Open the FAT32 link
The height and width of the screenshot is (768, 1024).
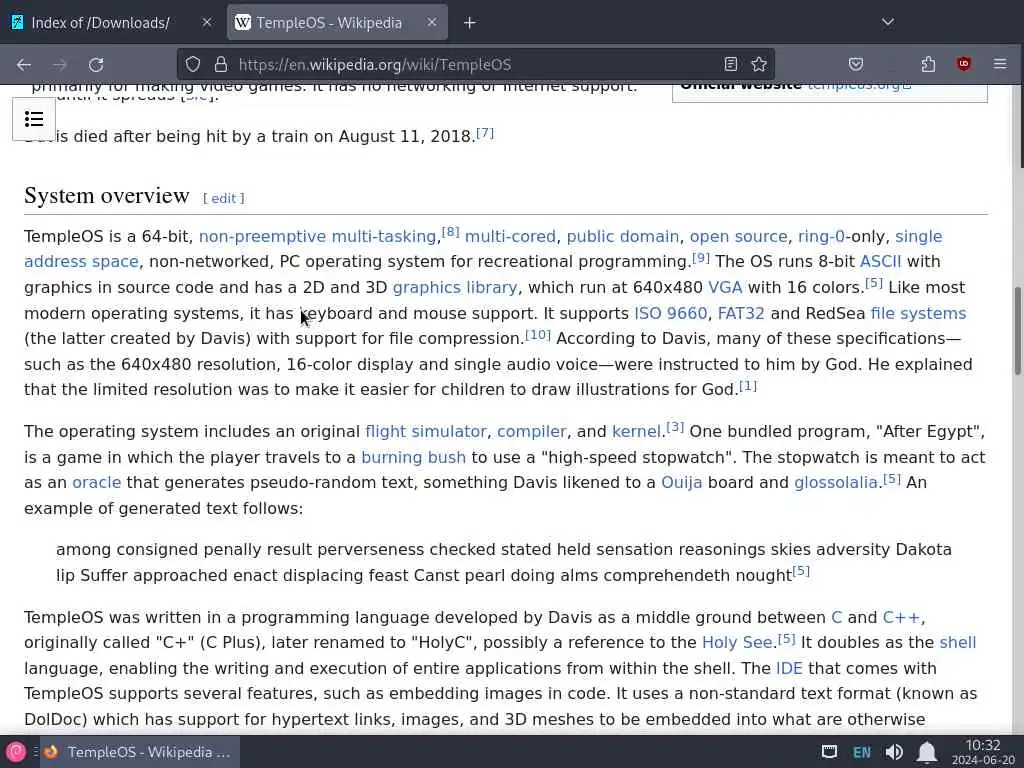pos(741,313)
